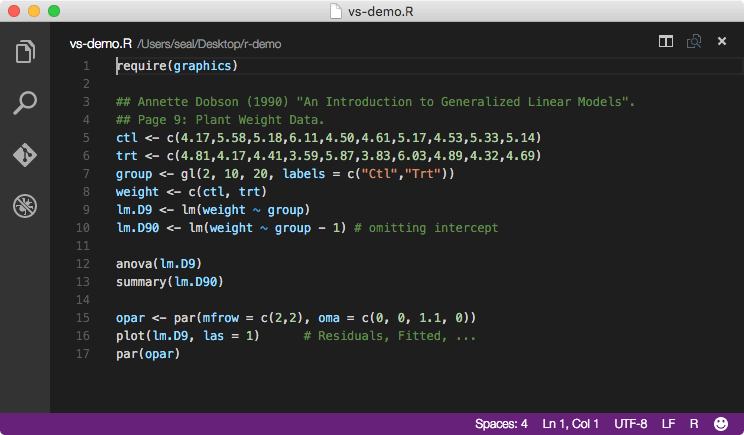Click line number 10 in the gutter

point(83,228)
